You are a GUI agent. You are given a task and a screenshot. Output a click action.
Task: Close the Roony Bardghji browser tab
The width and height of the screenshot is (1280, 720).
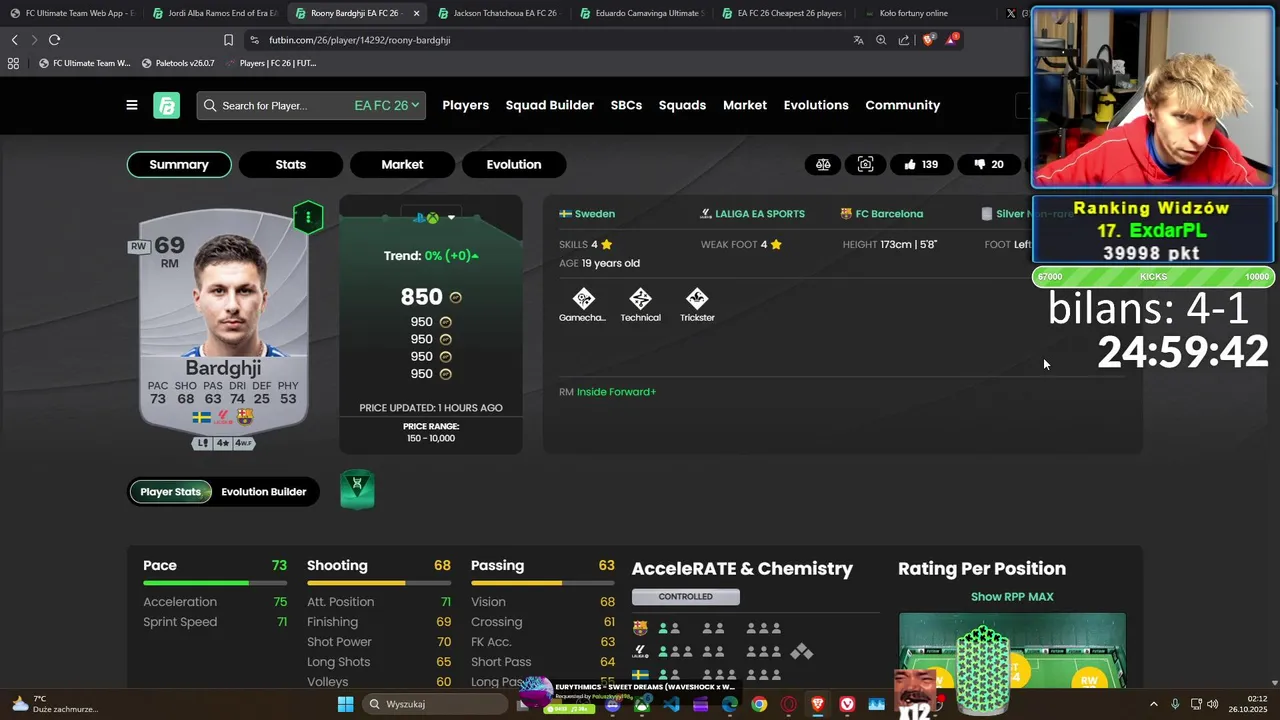point(416,13)
